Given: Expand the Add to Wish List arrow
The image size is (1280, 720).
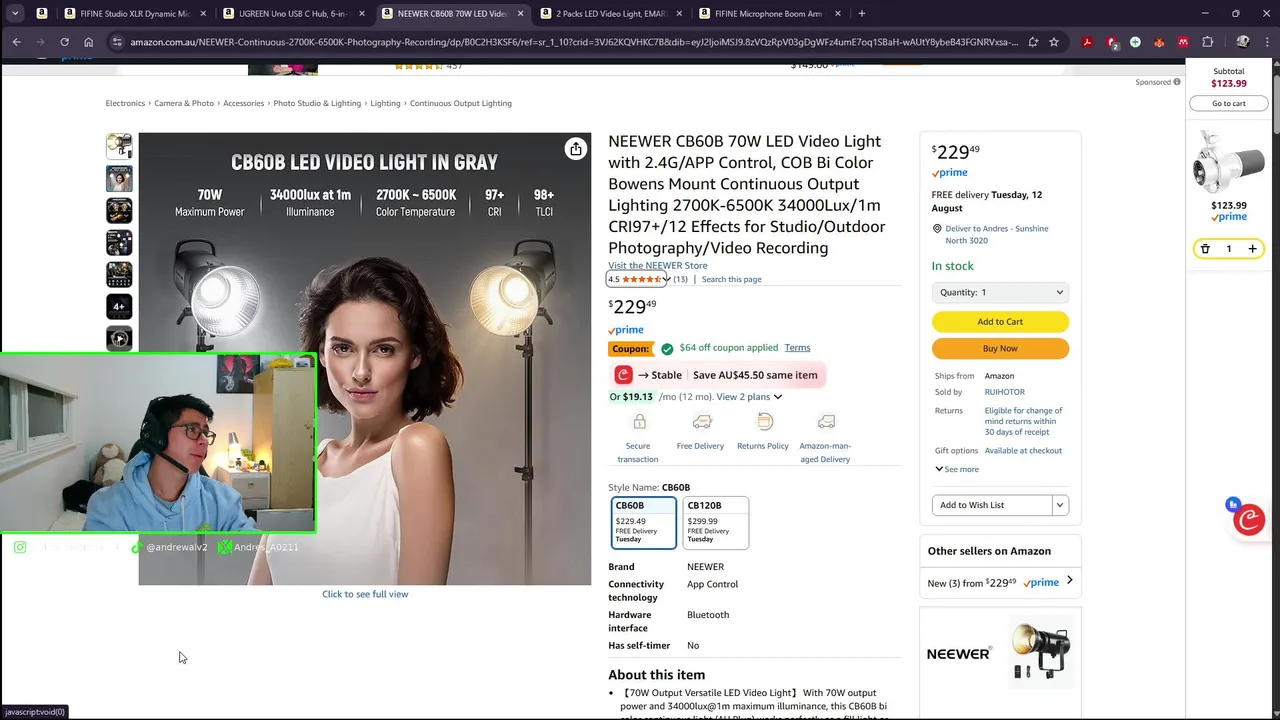Looking at the screenshot, I should (1060, 505).
